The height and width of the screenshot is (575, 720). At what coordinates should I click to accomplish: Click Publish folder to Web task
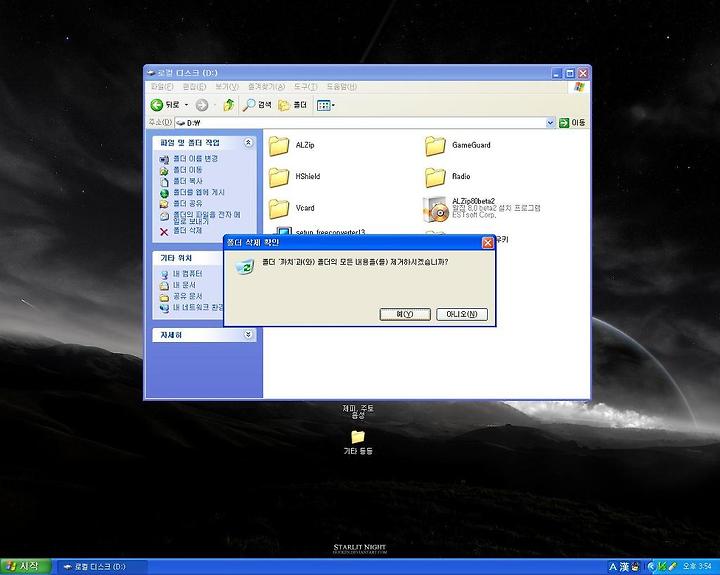coord(198,192)
